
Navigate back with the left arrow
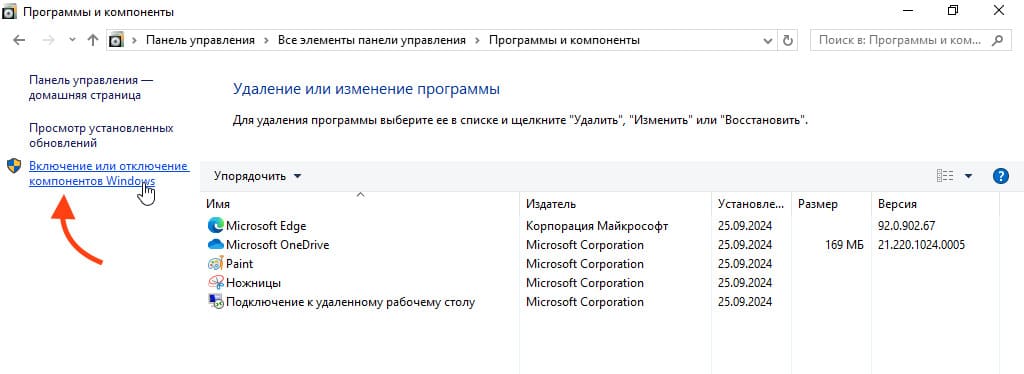19,40
